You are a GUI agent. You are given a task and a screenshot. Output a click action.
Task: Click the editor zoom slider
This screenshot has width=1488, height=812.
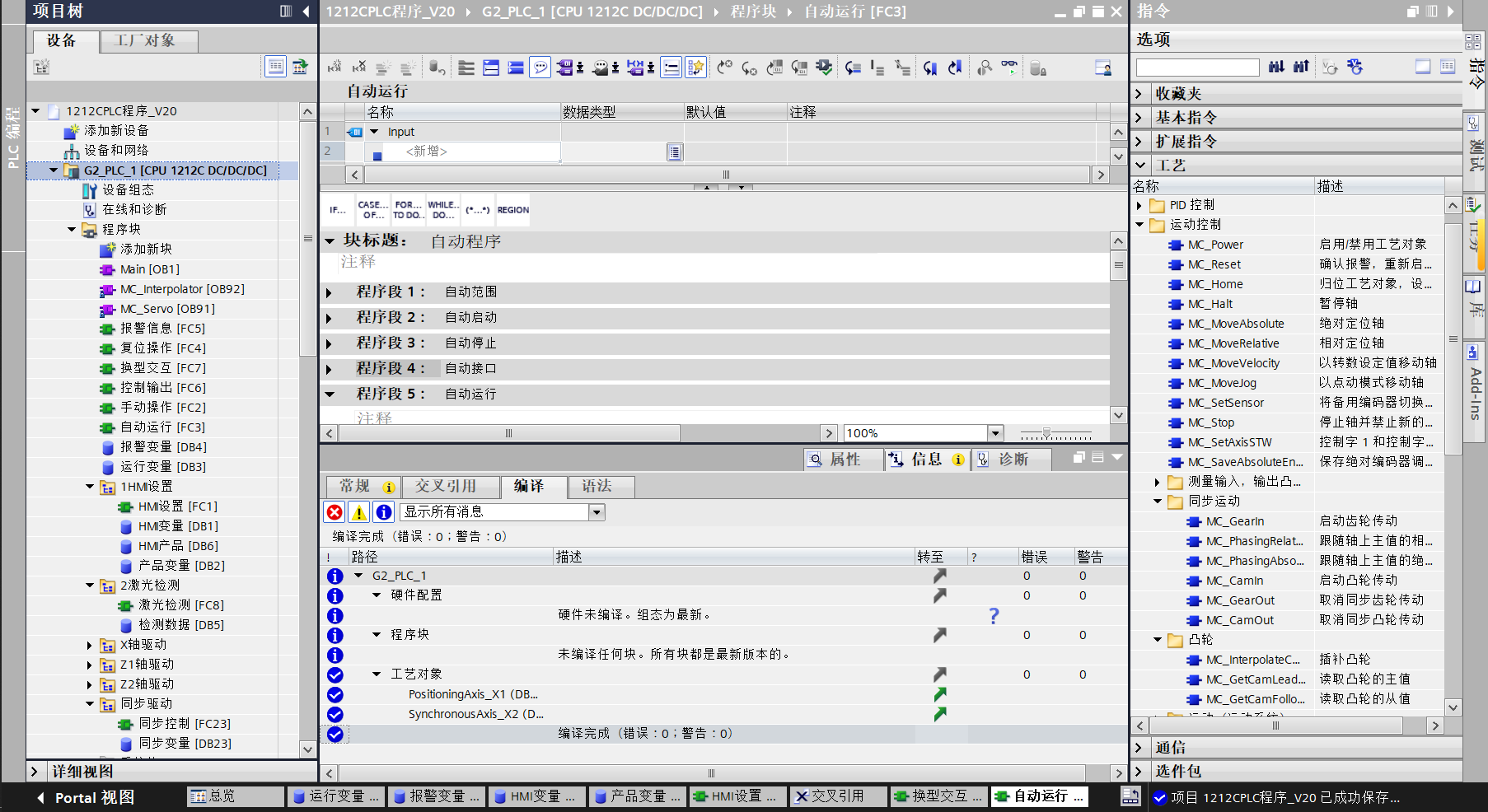(x=1046, y=433)
